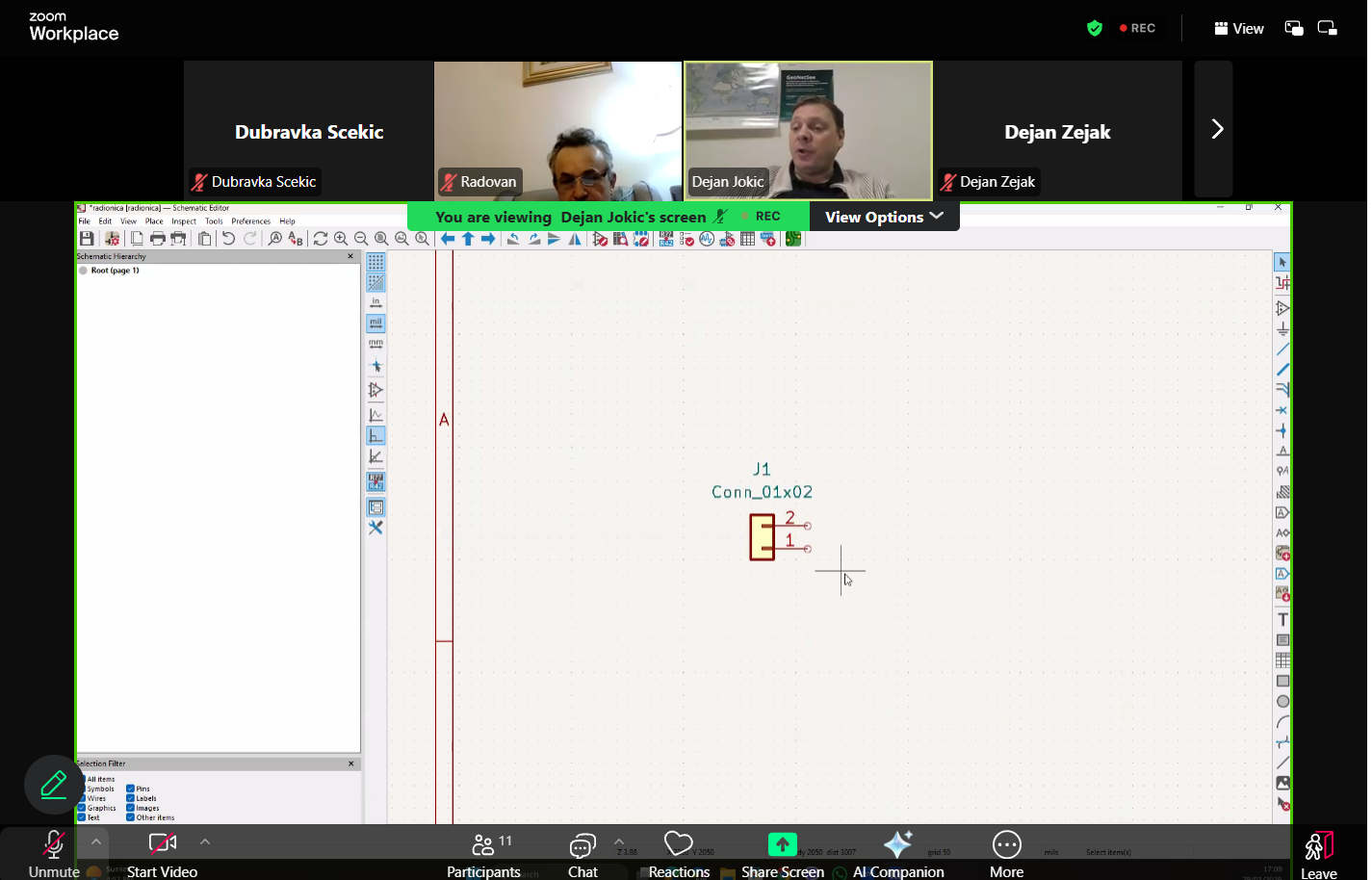This screenshot has width=1372, height=880.
Task: Toggle the Labels selection filter checkbox
Action: point(131,798)
